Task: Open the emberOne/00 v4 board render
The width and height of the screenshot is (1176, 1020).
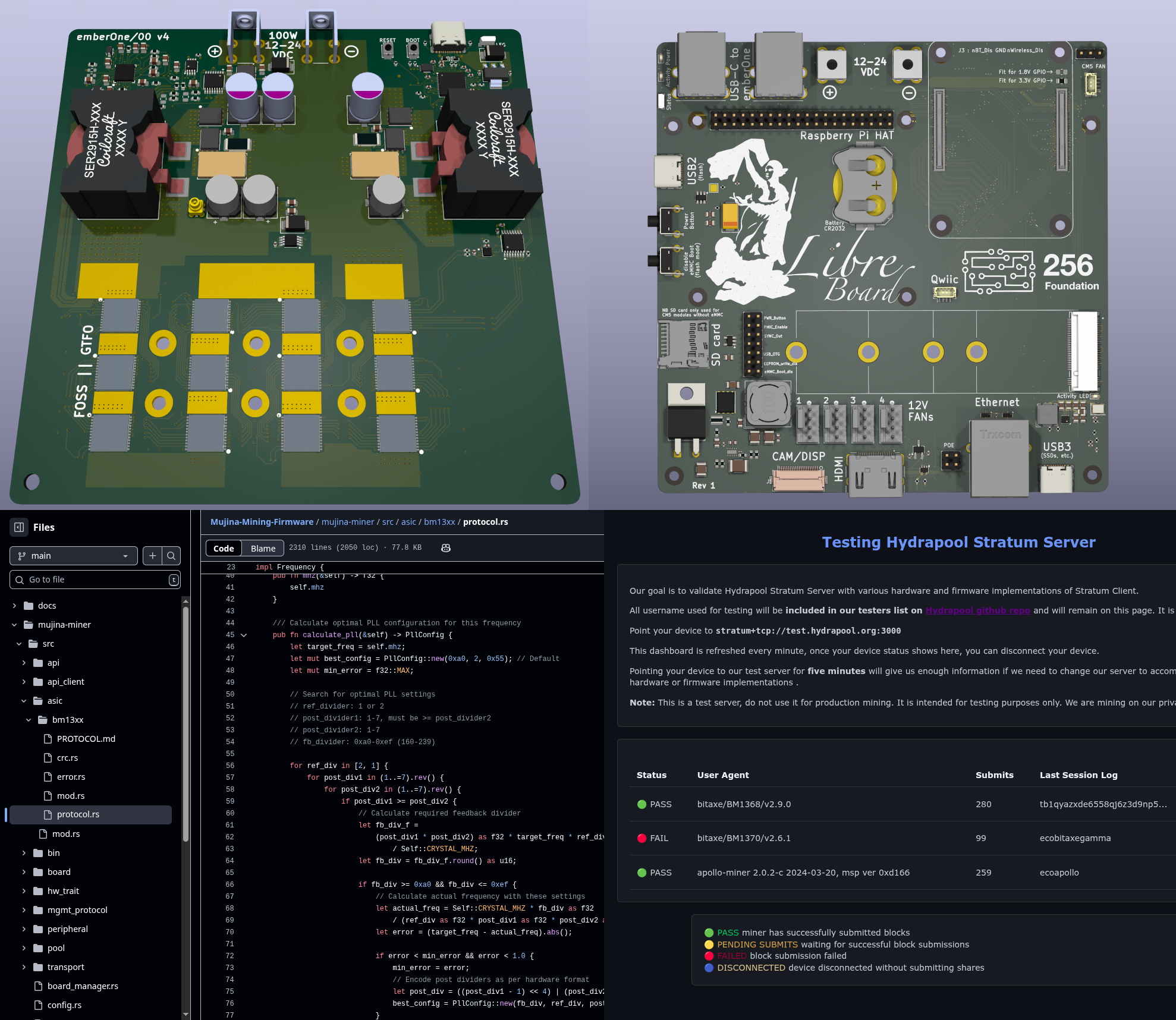Action: 294,254
